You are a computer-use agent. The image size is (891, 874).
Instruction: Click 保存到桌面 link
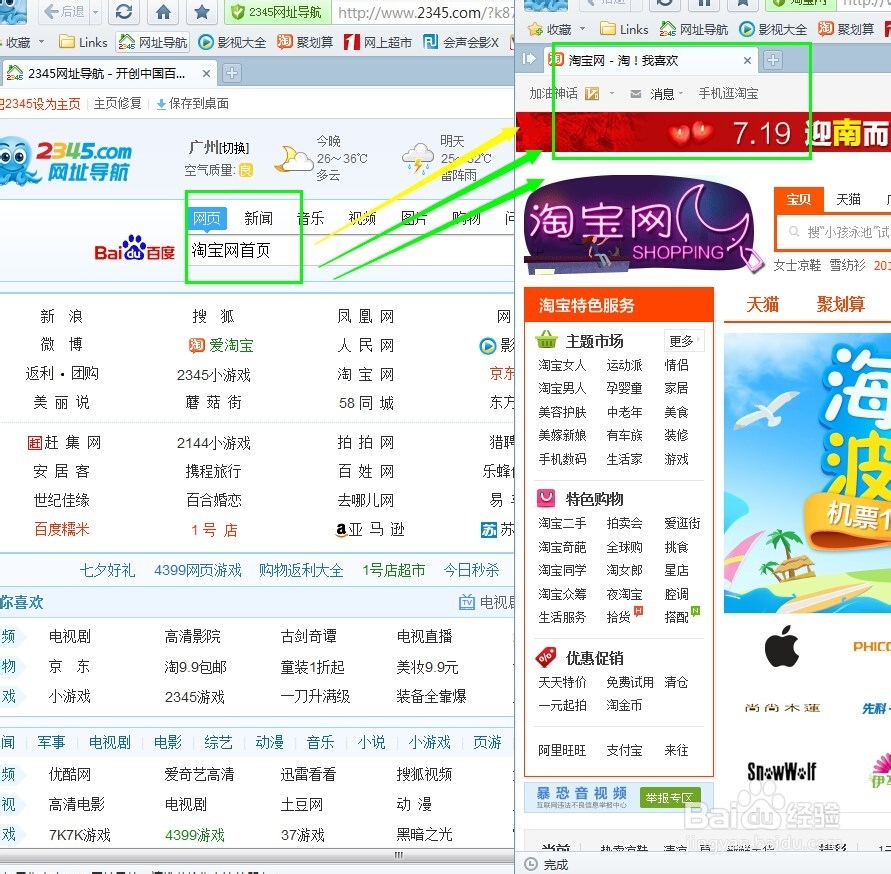click(193, 103)
